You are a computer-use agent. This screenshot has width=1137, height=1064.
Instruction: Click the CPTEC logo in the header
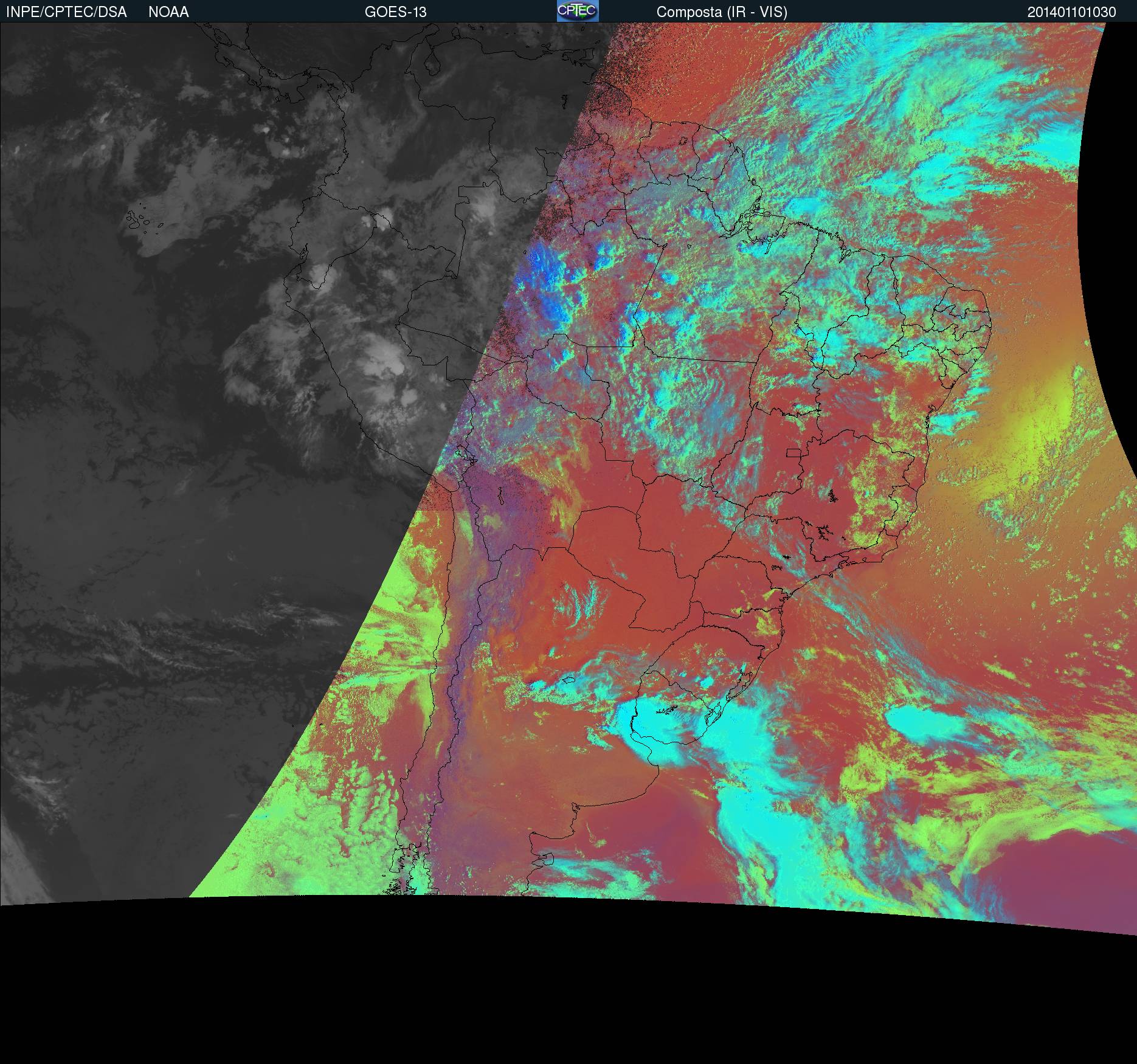[578, 11]
